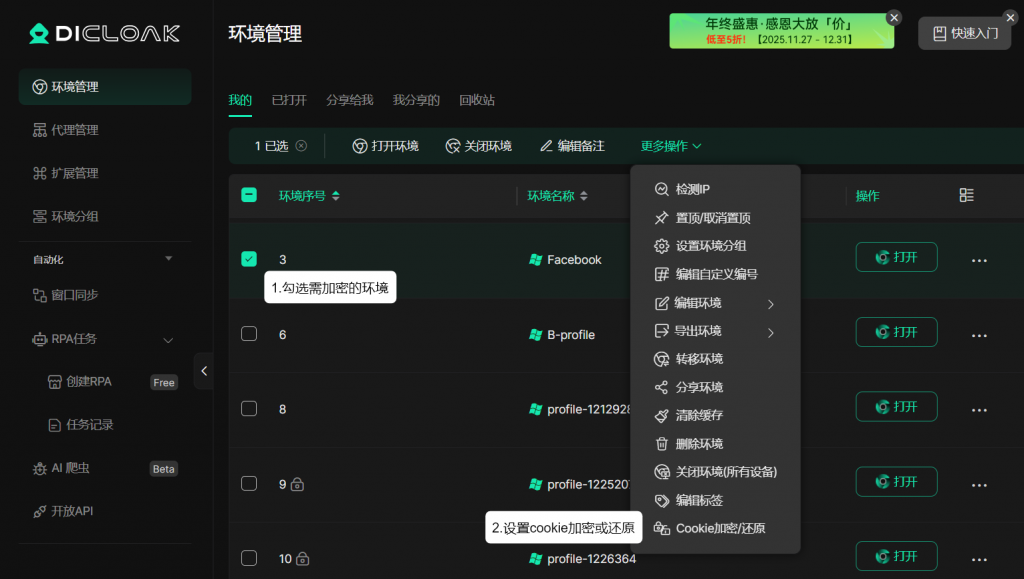Click the clear selection icon beside 1 已选
The width and height of the screenshot is (1024, 579).
(x=301, y=146)
